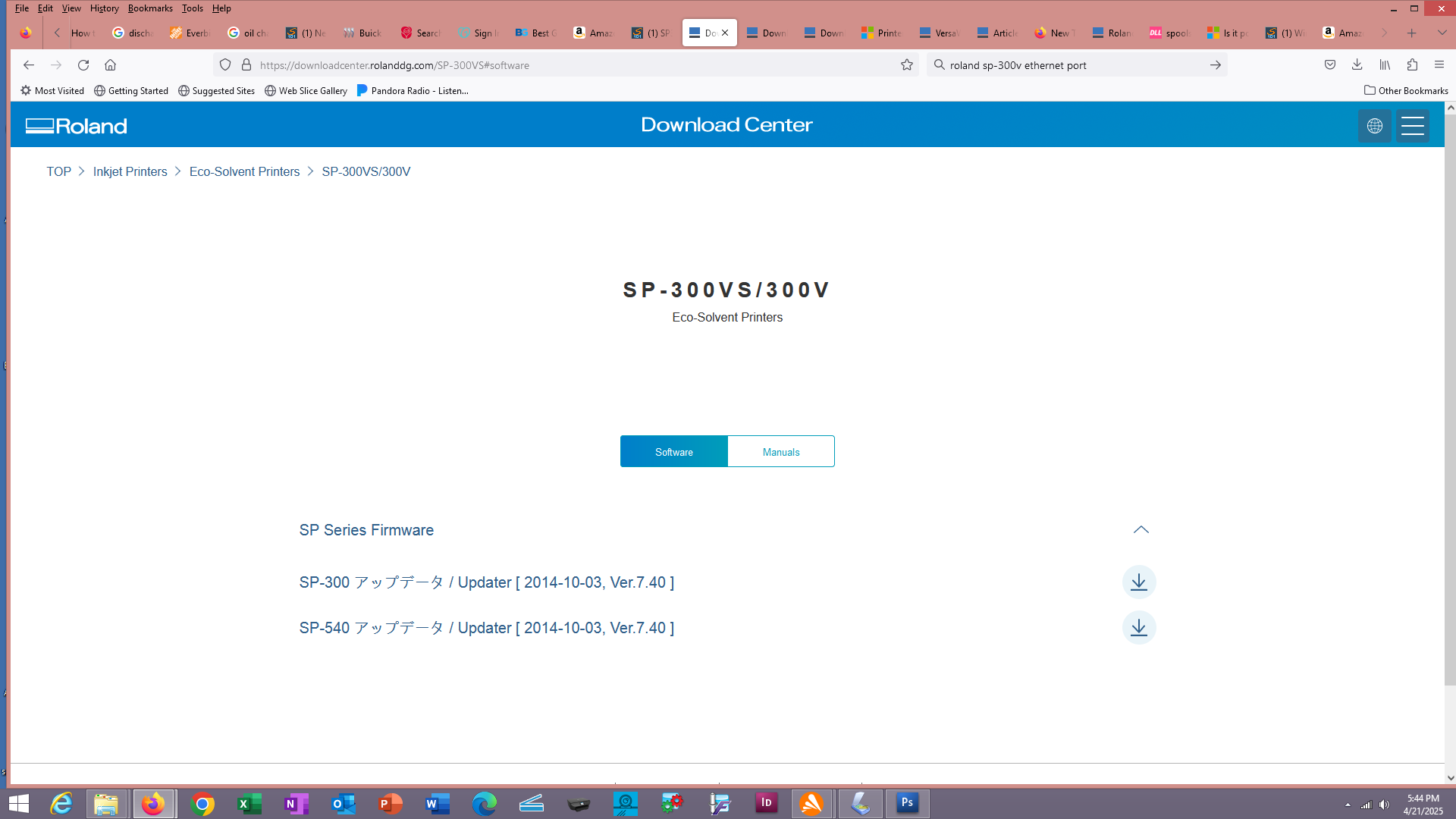Screen dimensions: 1456x819
Task: Open the language globe selector
Action: point(1374,126)
